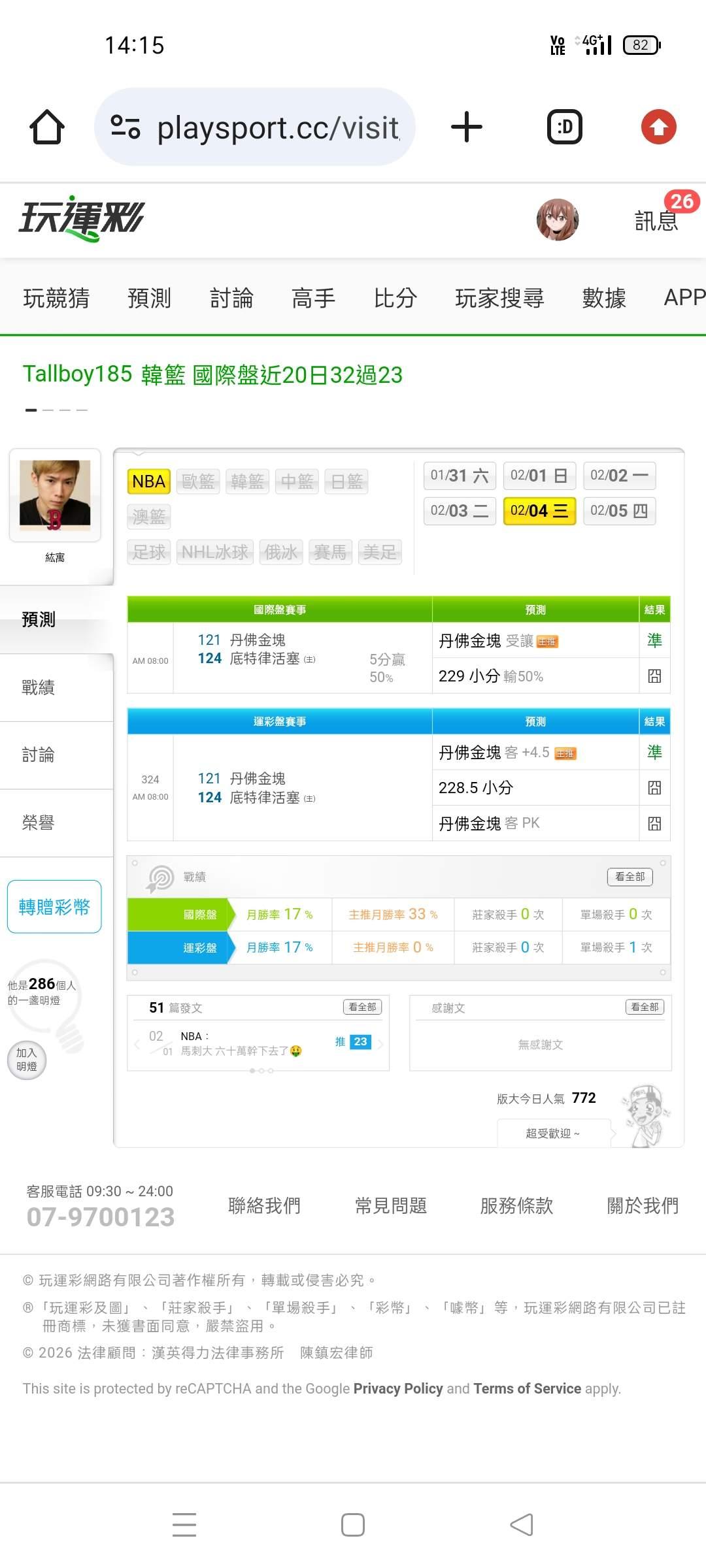
Task: Open the 常見問題 footer link
Action: pos(390,1205)
